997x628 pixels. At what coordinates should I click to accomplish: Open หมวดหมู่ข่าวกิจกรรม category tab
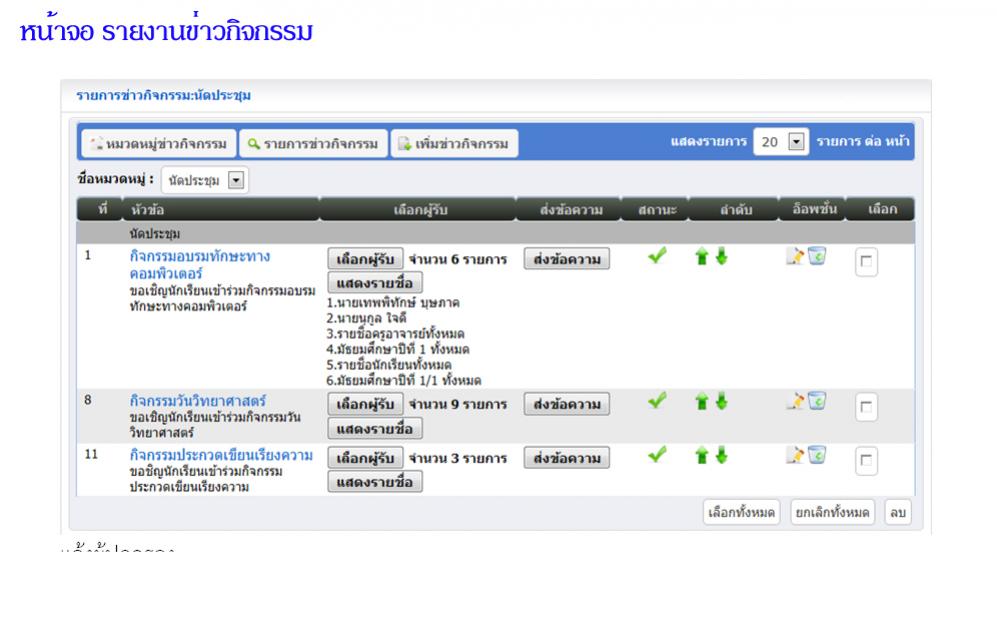coord(158,144)
